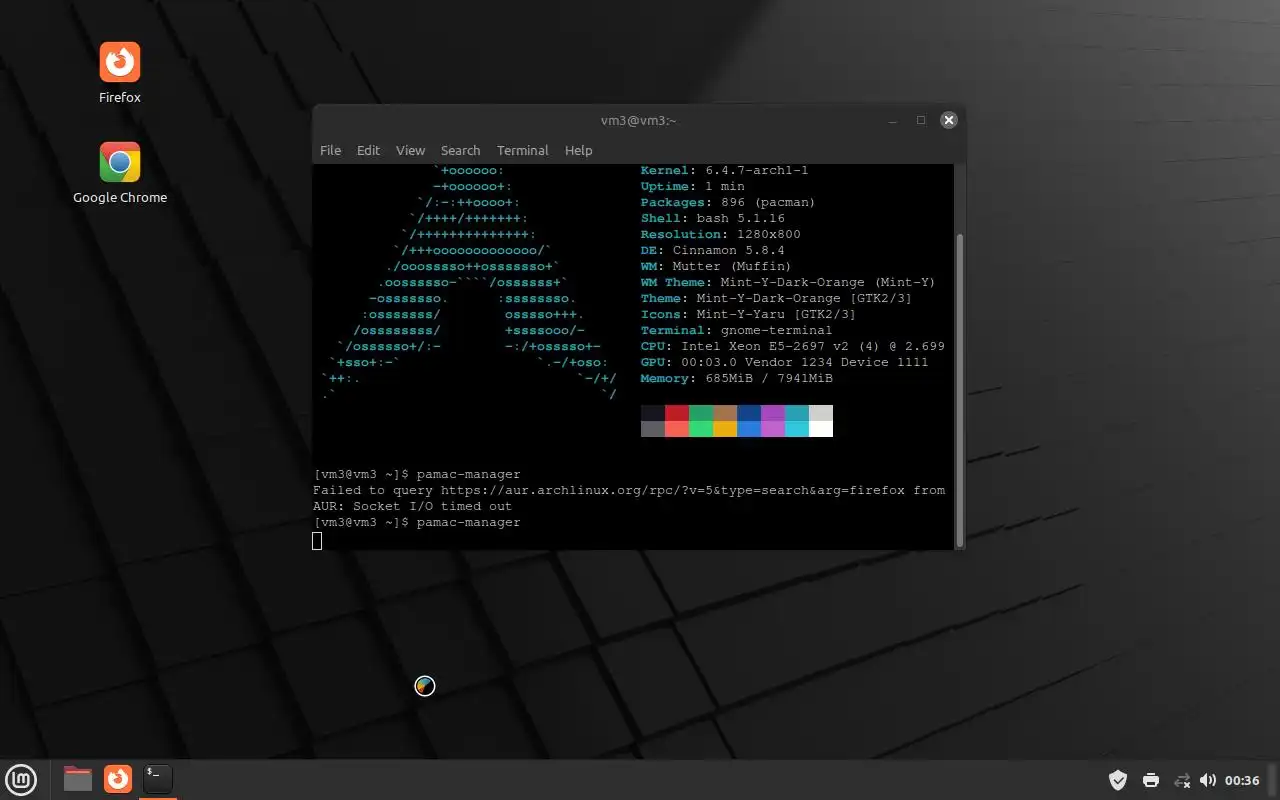Click the CPU Intel Xeon line
The width and height of the screenshot is (1280, 800).
tap(792, 346)
